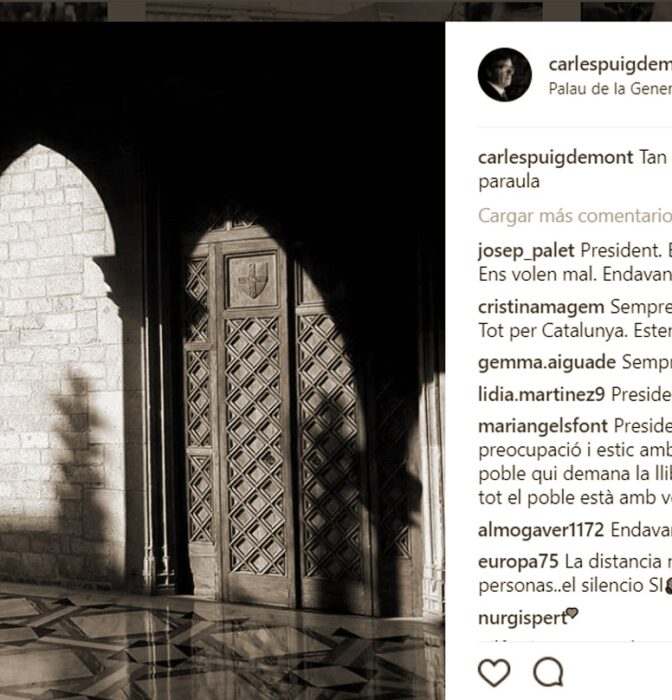672x700 pixels.
Task: Go to almogaver1172's profile
Action: pyautogui.click(x=541, y=530)
